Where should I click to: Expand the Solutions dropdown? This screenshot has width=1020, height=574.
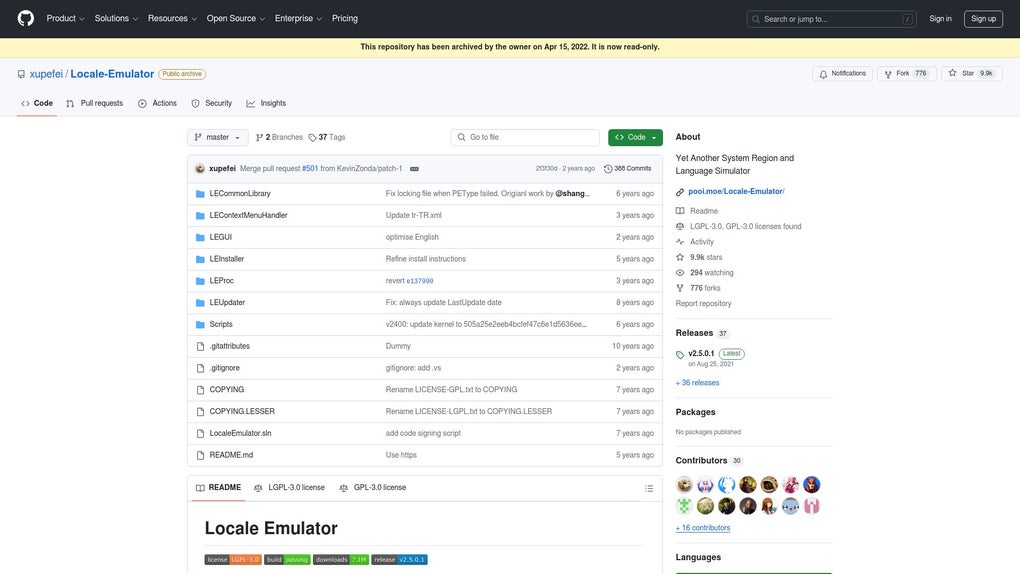116,18
